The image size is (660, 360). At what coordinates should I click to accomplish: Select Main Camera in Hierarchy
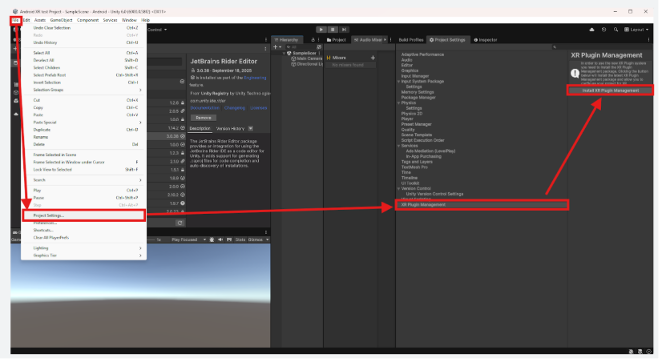(x=307, y=59)
